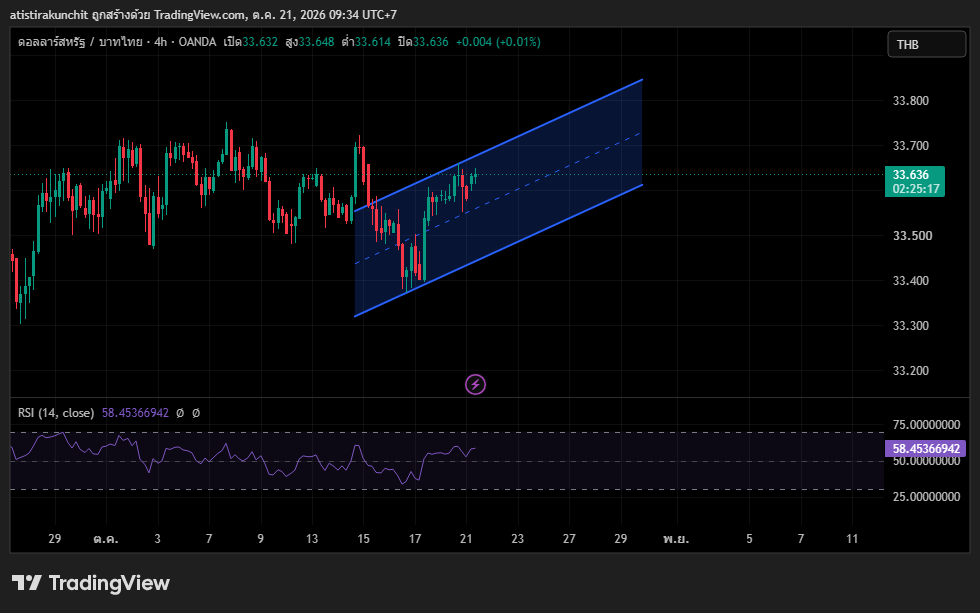Click the 33.800 price axis label
The width and height of the screenshot is (980, 613).
pos(911,101)
